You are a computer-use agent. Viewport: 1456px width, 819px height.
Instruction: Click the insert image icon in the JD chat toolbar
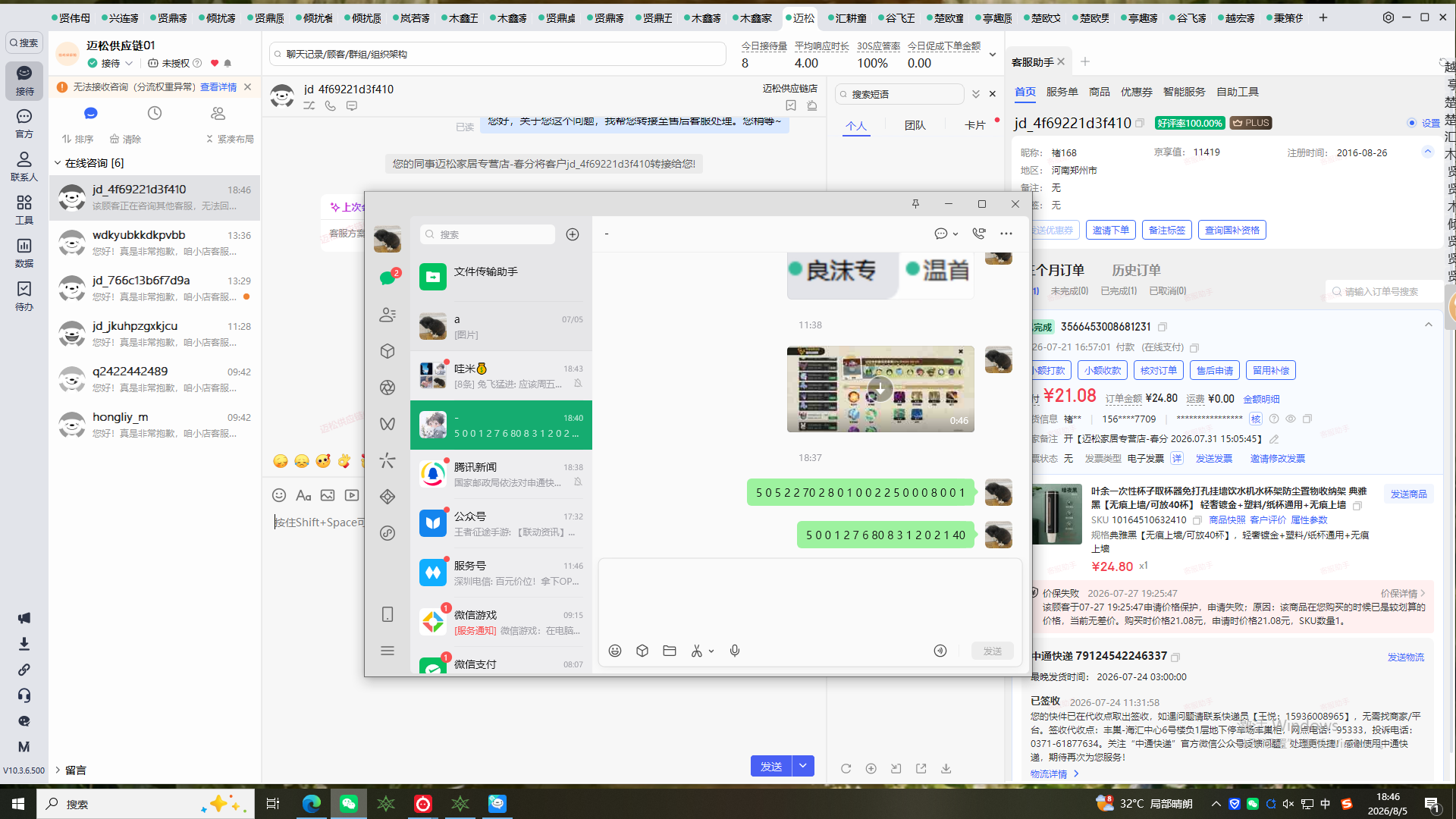(x=328, y=495)
